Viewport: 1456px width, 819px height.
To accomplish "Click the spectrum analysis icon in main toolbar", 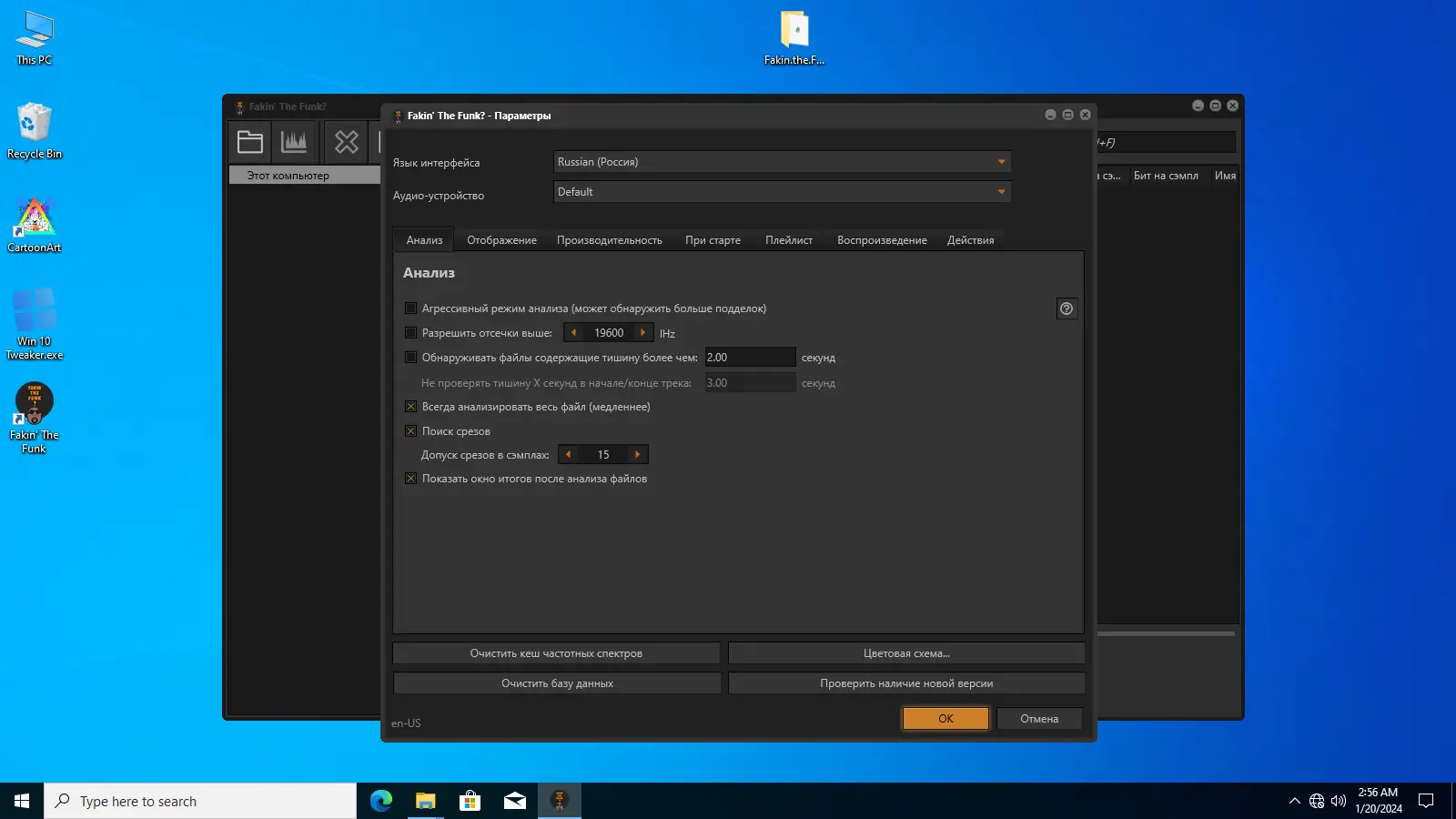I will pyautogui.click(x=294, y=142).
